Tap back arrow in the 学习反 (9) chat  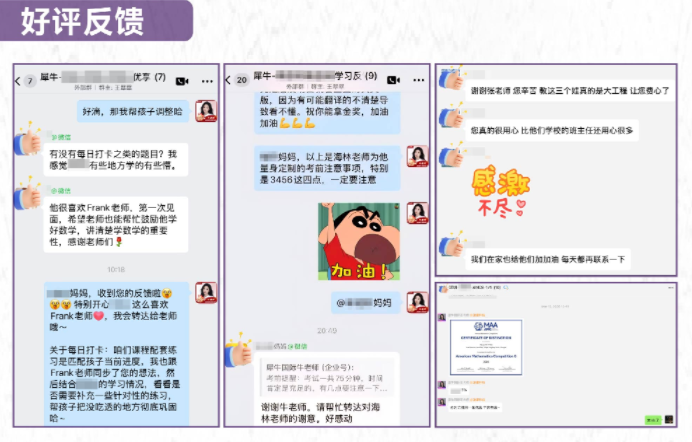tap(228, 80)
